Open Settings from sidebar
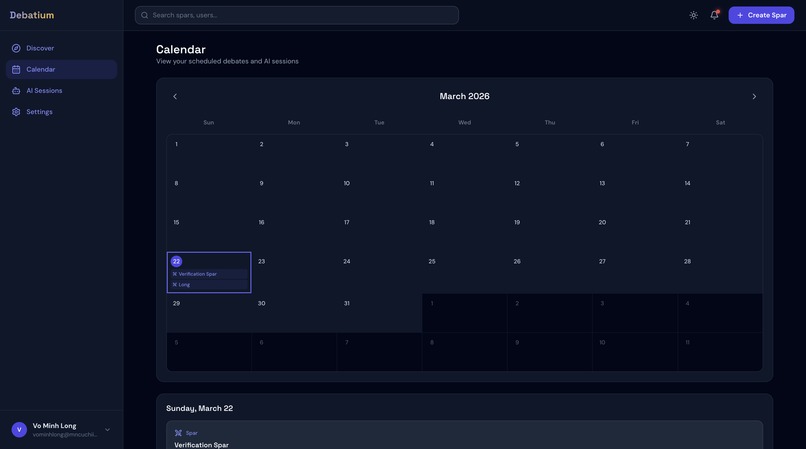Viewport: 806px width, 449px height. pyautogui.click(x=61, y=112)
